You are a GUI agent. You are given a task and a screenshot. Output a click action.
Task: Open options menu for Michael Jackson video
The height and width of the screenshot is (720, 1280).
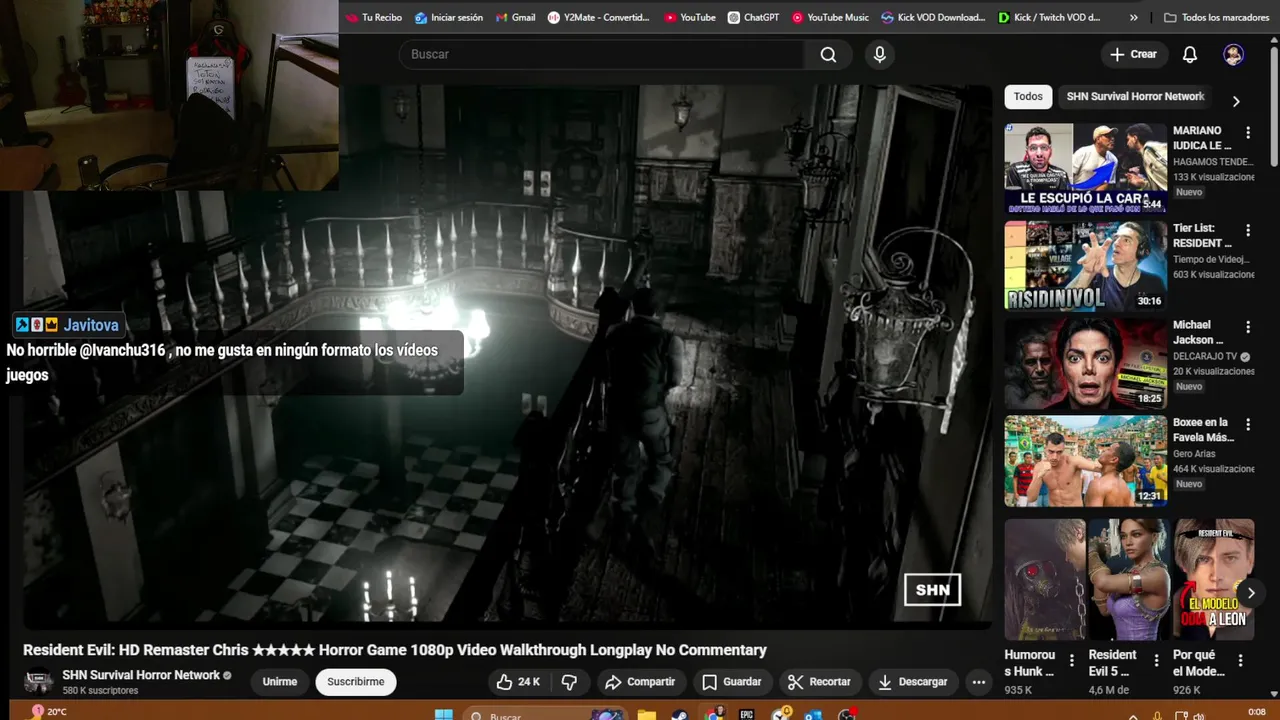pyautogui.click(x=1247, y=327)
